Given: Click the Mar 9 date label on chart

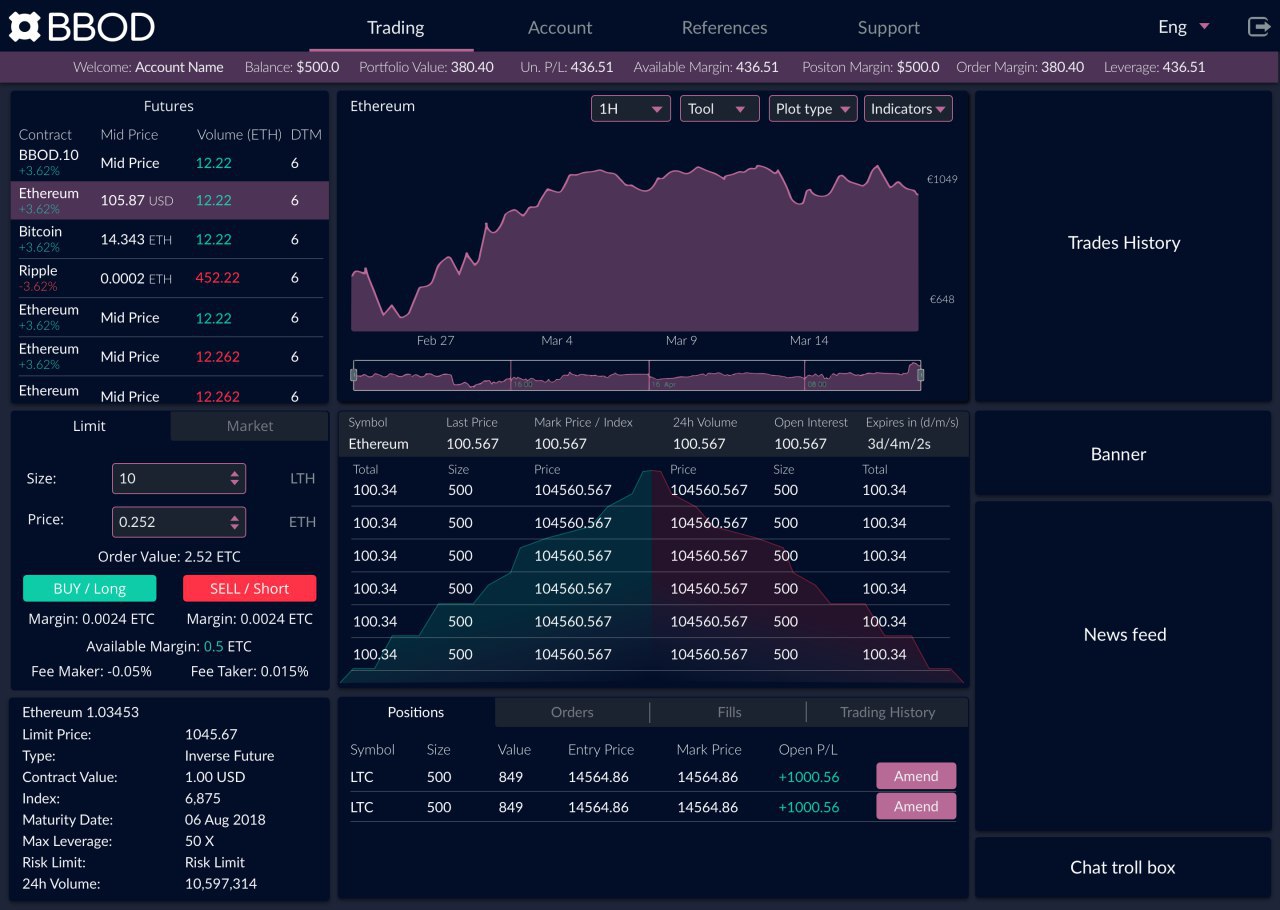Looking at the screenshot, I should pos(681,340).
